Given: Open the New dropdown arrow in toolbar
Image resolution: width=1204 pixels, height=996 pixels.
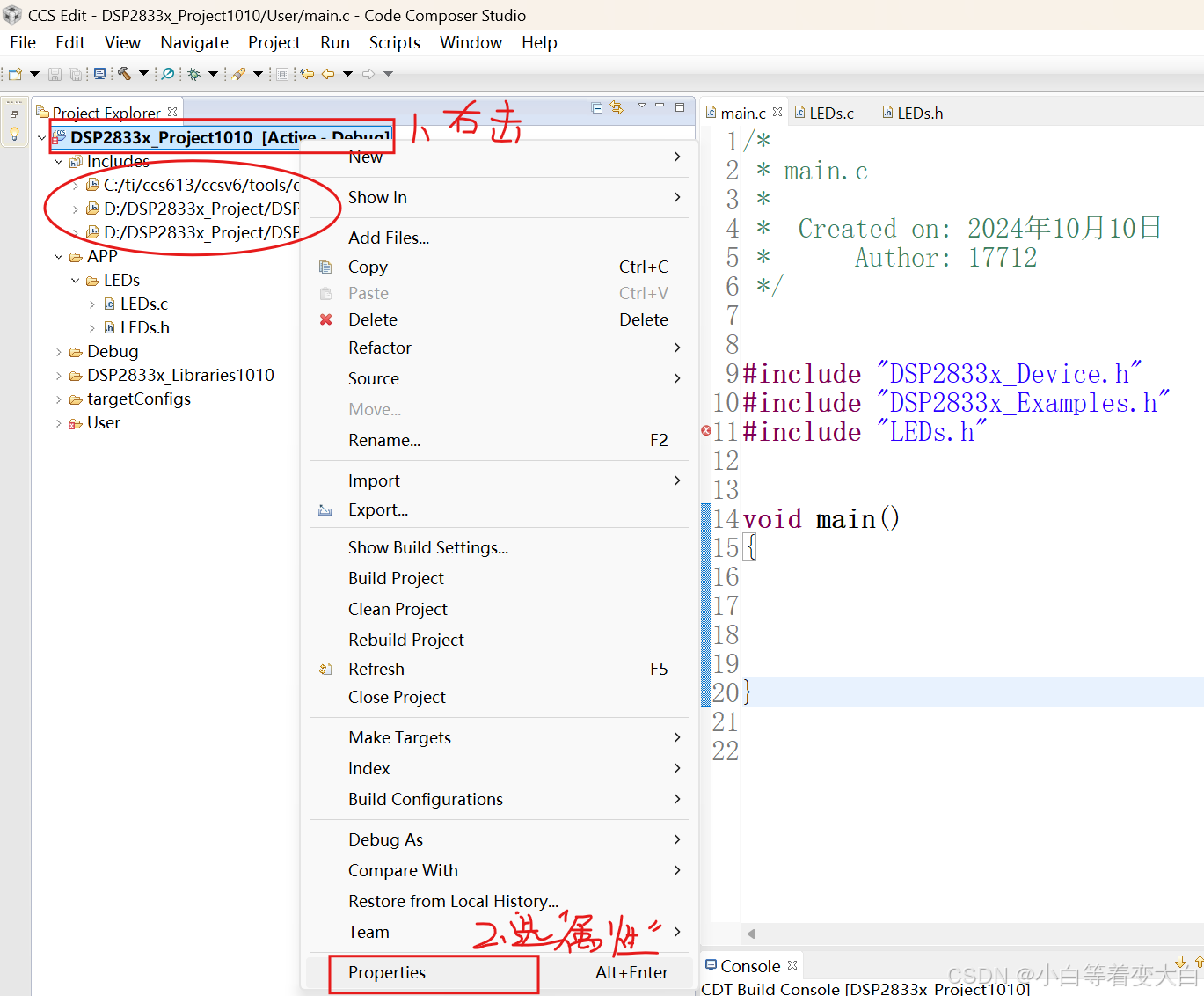Looking at the screenshot, I should [35, 74].
